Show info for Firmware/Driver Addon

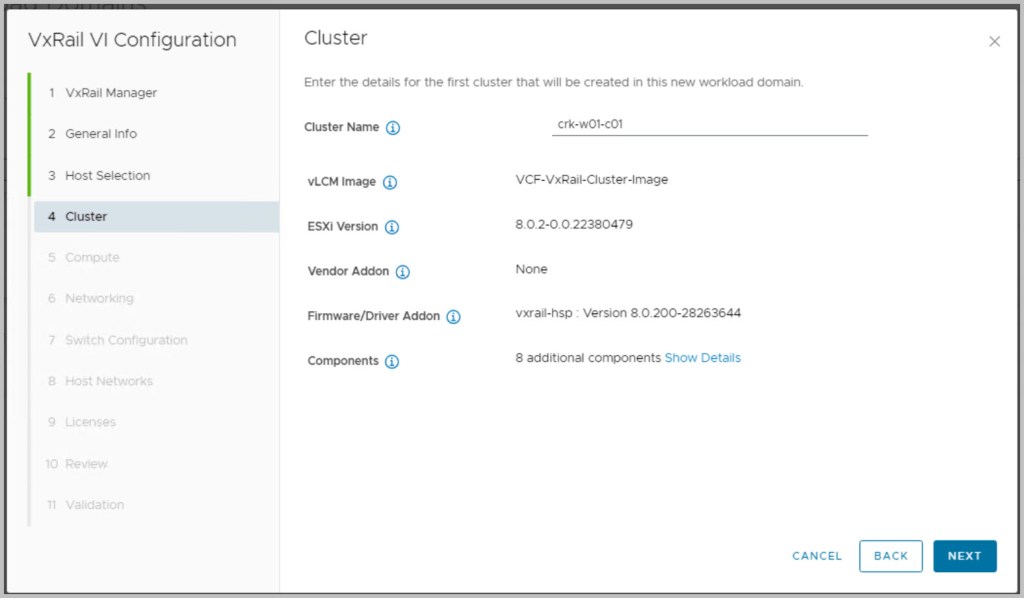point(453,317)
